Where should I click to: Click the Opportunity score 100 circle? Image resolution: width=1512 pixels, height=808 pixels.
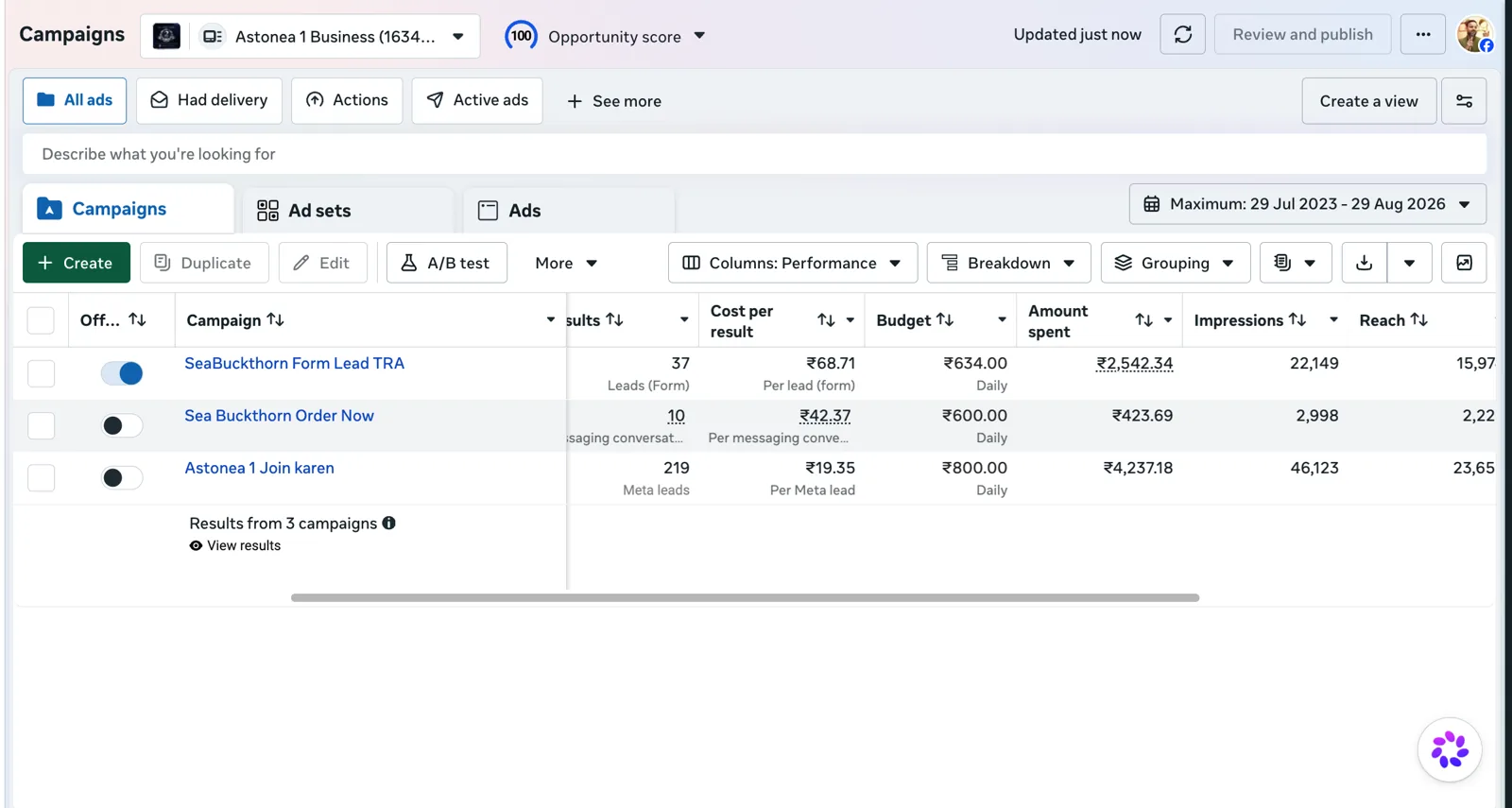521,36
